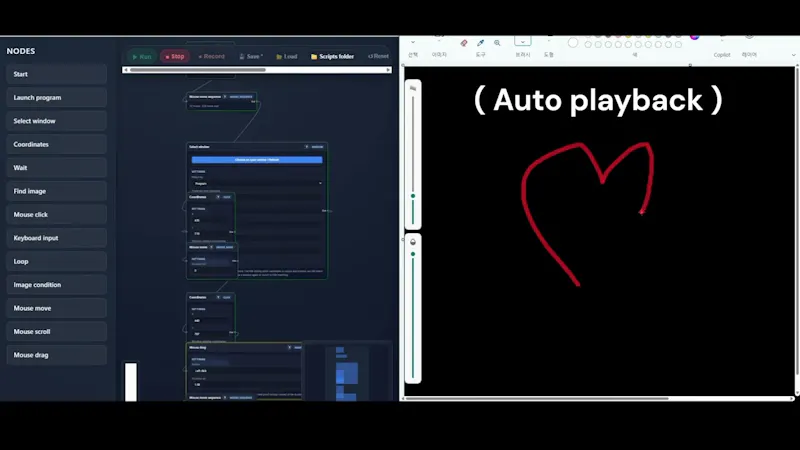Click the Paint brush size slider handle
Viewport: 800px width, 450px height.
413,196
